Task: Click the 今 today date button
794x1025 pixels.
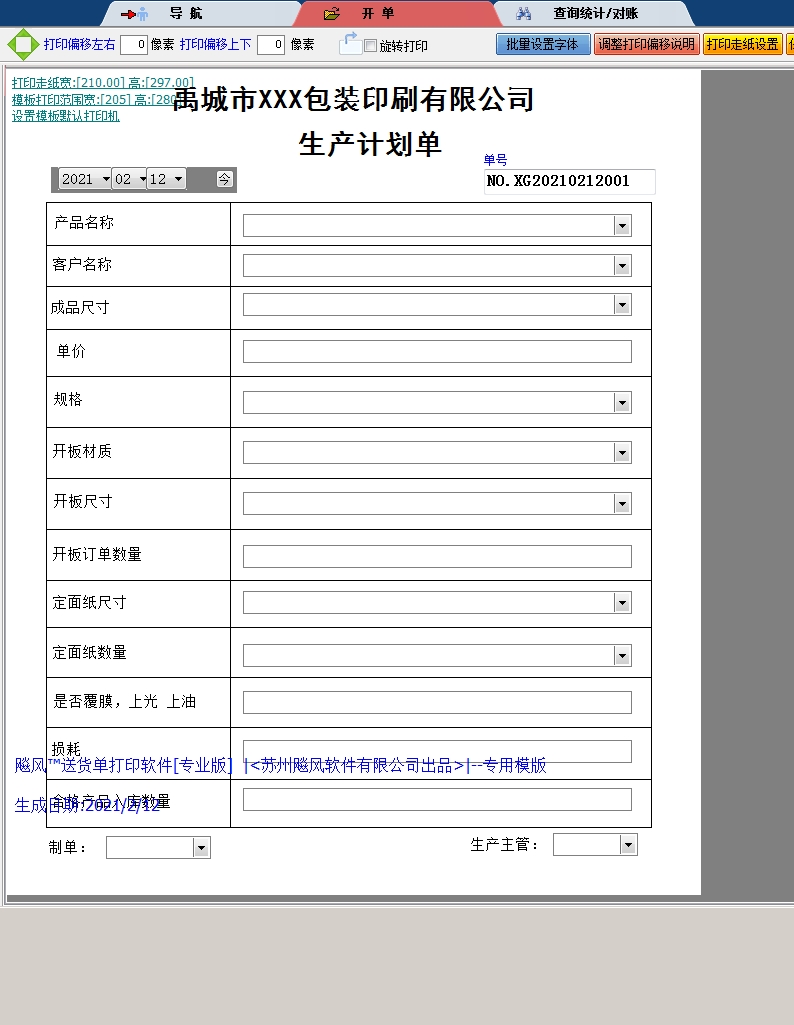Action: click(225, 179)
